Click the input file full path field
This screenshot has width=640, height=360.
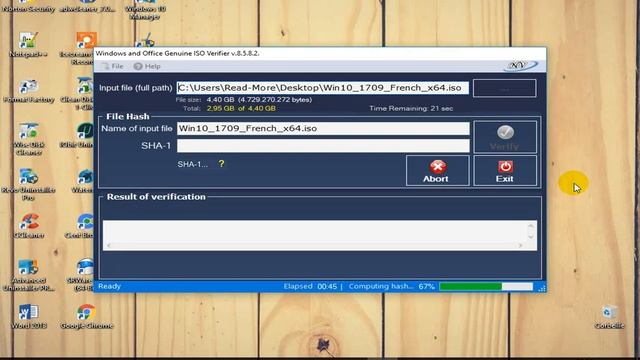click(x=322, y=88)
